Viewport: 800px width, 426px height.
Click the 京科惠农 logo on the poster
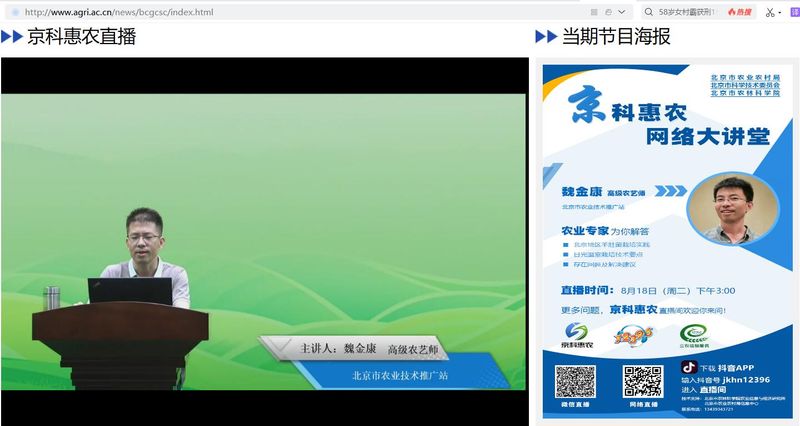point(577,335)
